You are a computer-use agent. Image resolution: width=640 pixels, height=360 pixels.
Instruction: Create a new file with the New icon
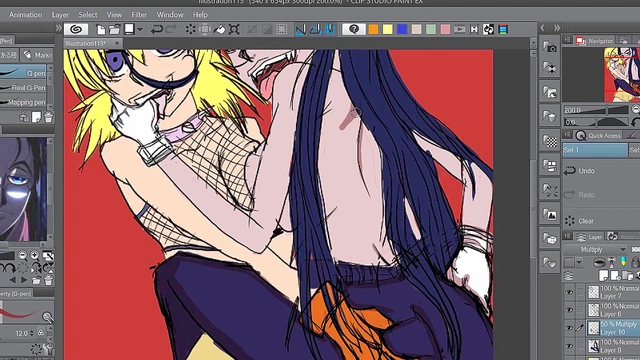click(100, 29)
